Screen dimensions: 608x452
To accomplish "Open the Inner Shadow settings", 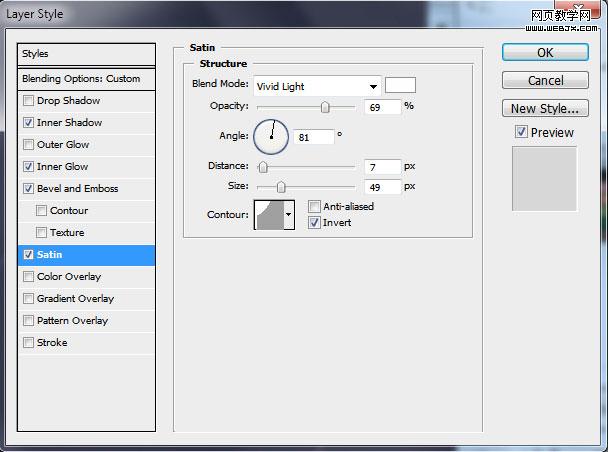I will [69, 123].
